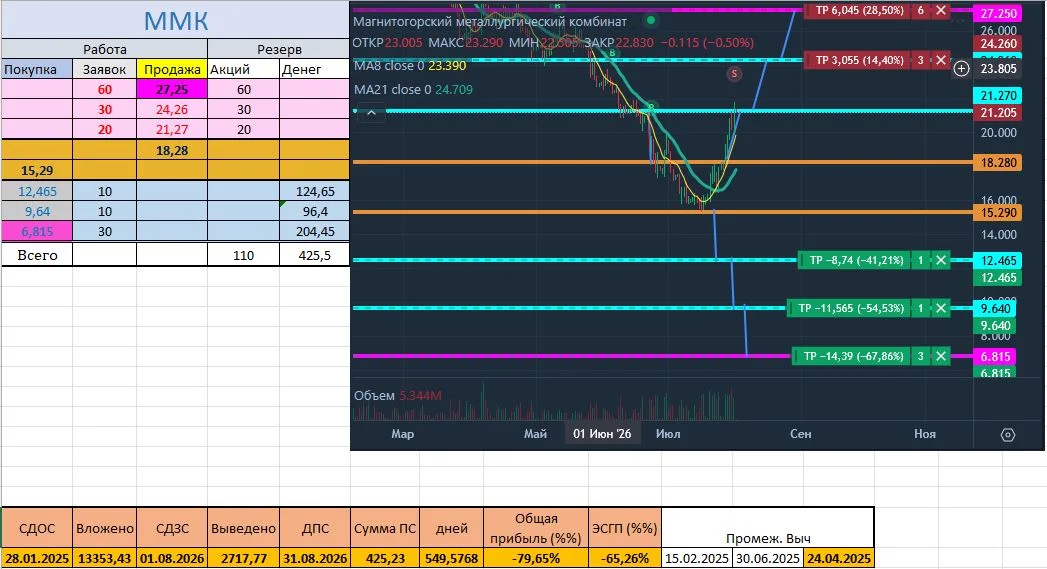
Task: Click Магнитогорский металлургический комбинат chart title
Action: coord(490,21)
